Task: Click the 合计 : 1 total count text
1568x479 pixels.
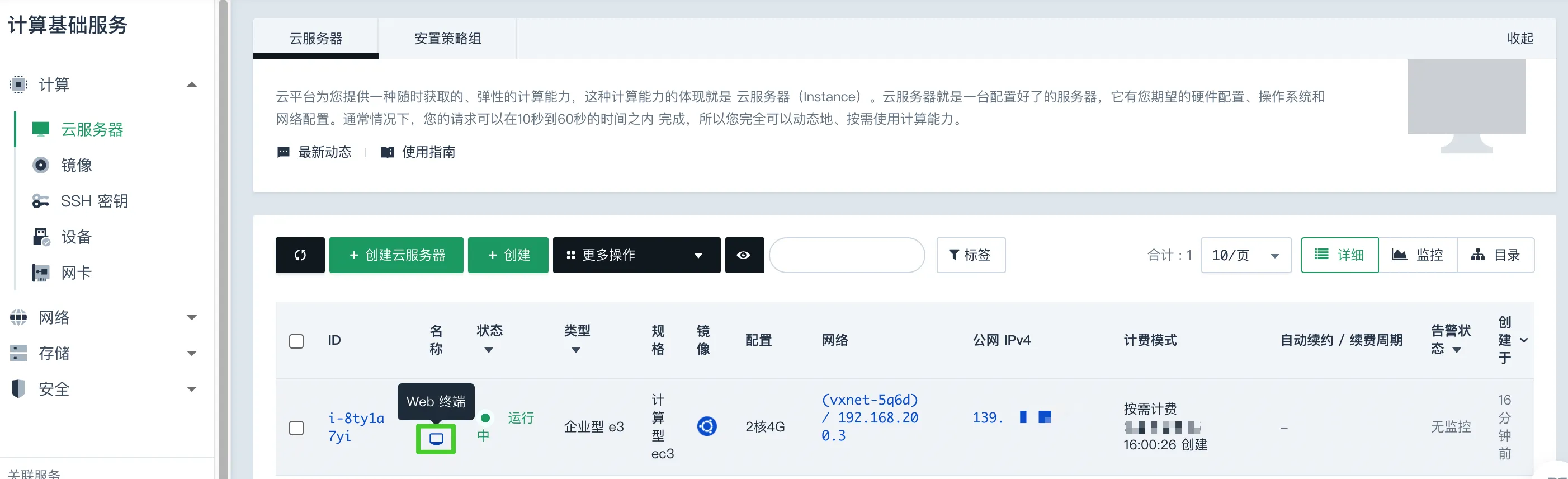Action: (1169, 255)
